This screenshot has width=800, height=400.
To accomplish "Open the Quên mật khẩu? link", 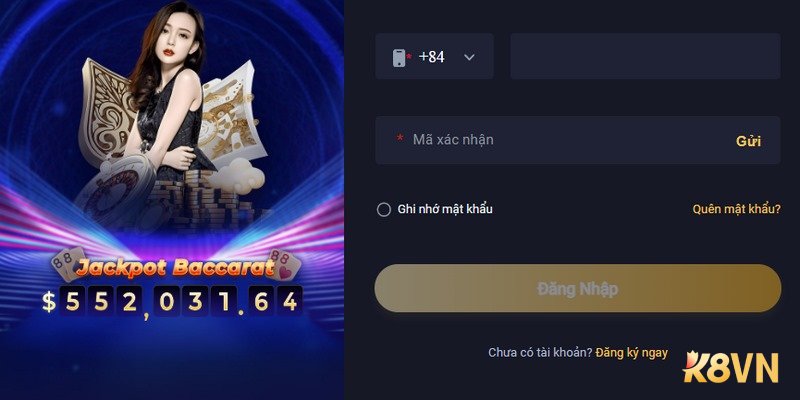I will coord(736,209).
